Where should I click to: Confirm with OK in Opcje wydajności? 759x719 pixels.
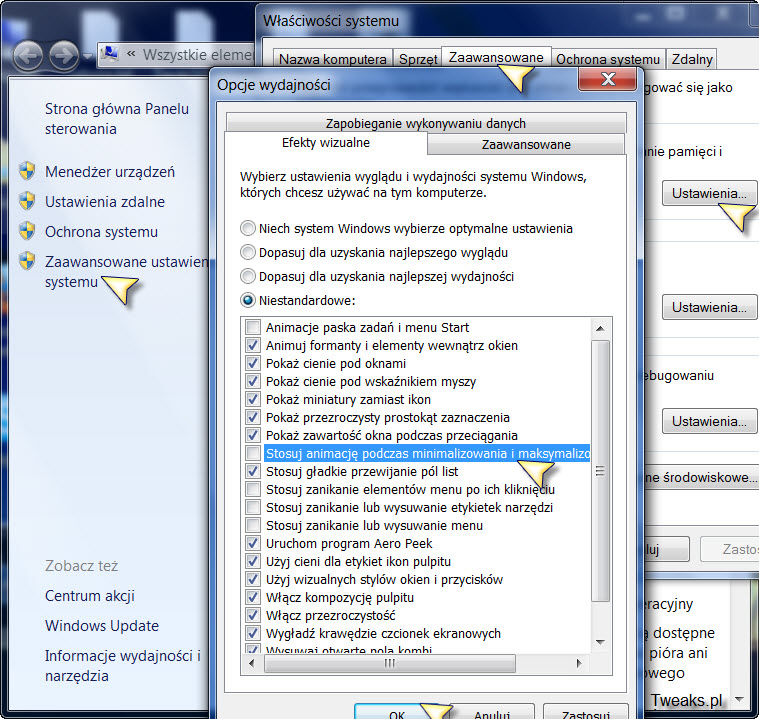click(397, 711)
